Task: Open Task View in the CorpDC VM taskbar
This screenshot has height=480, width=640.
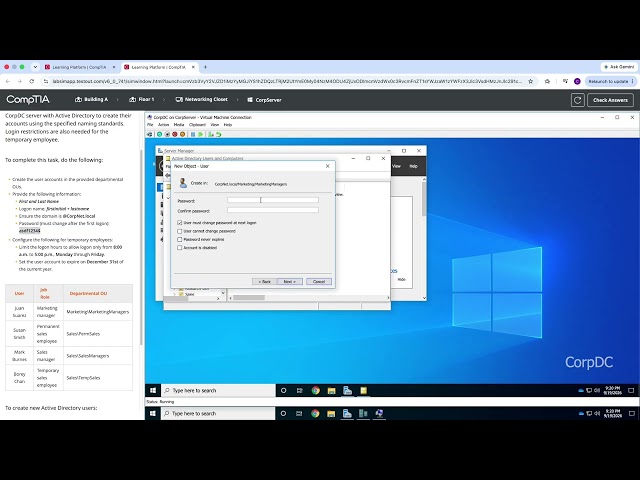Action: pyautogui.click(x=300, y=391)
